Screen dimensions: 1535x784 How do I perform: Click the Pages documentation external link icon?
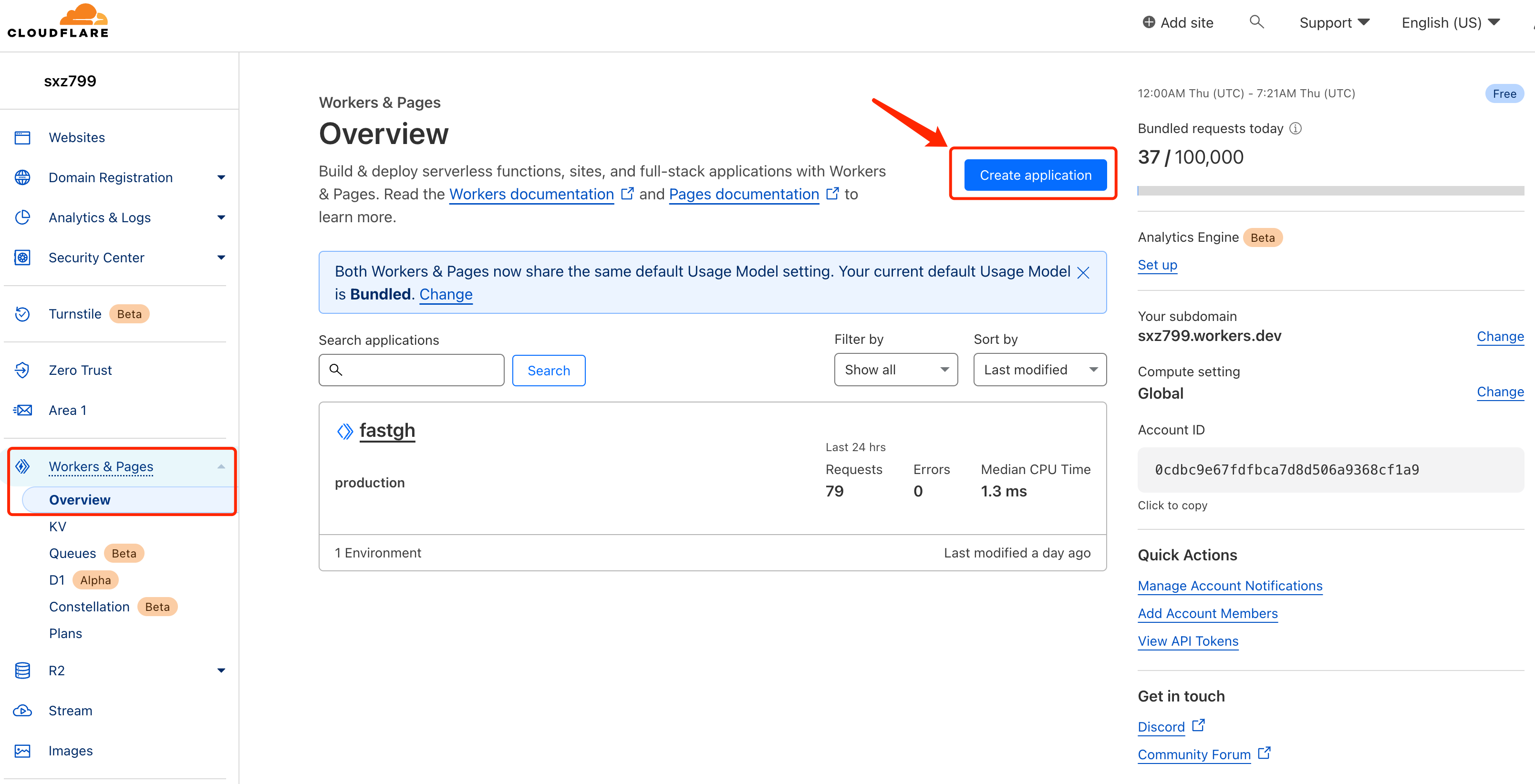coord(832,194)
